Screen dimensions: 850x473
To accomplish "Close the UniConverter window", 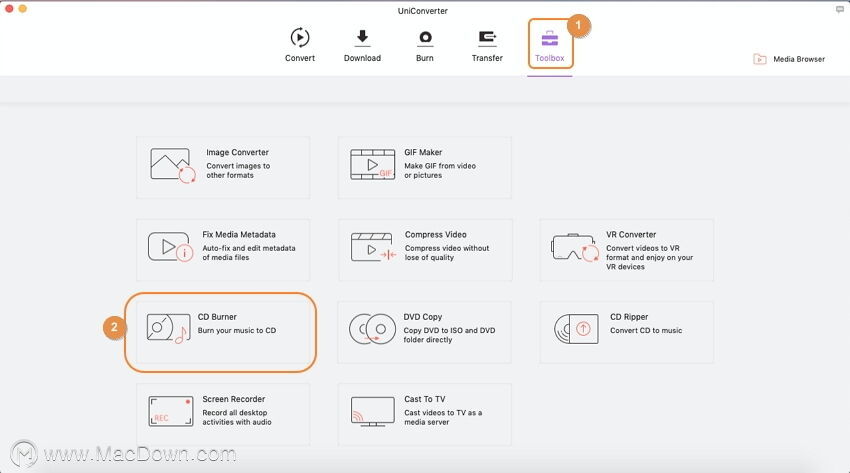I will [x=9, y=9].
